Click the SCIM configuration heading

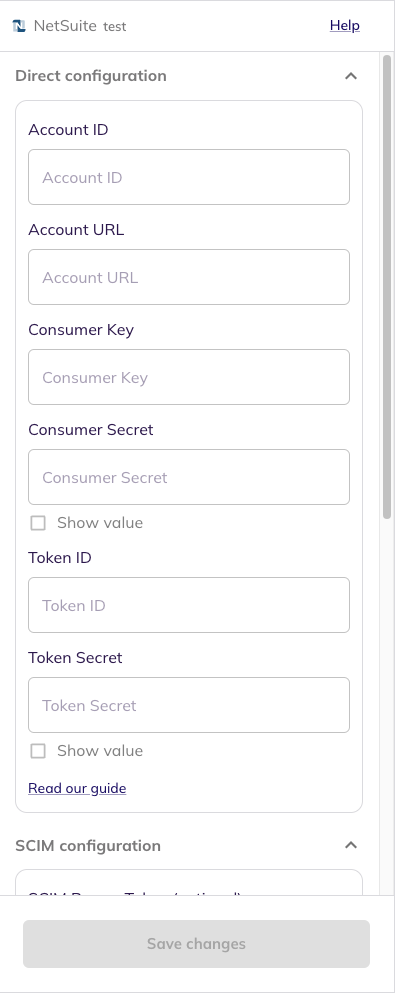click(x=88, y=845)
